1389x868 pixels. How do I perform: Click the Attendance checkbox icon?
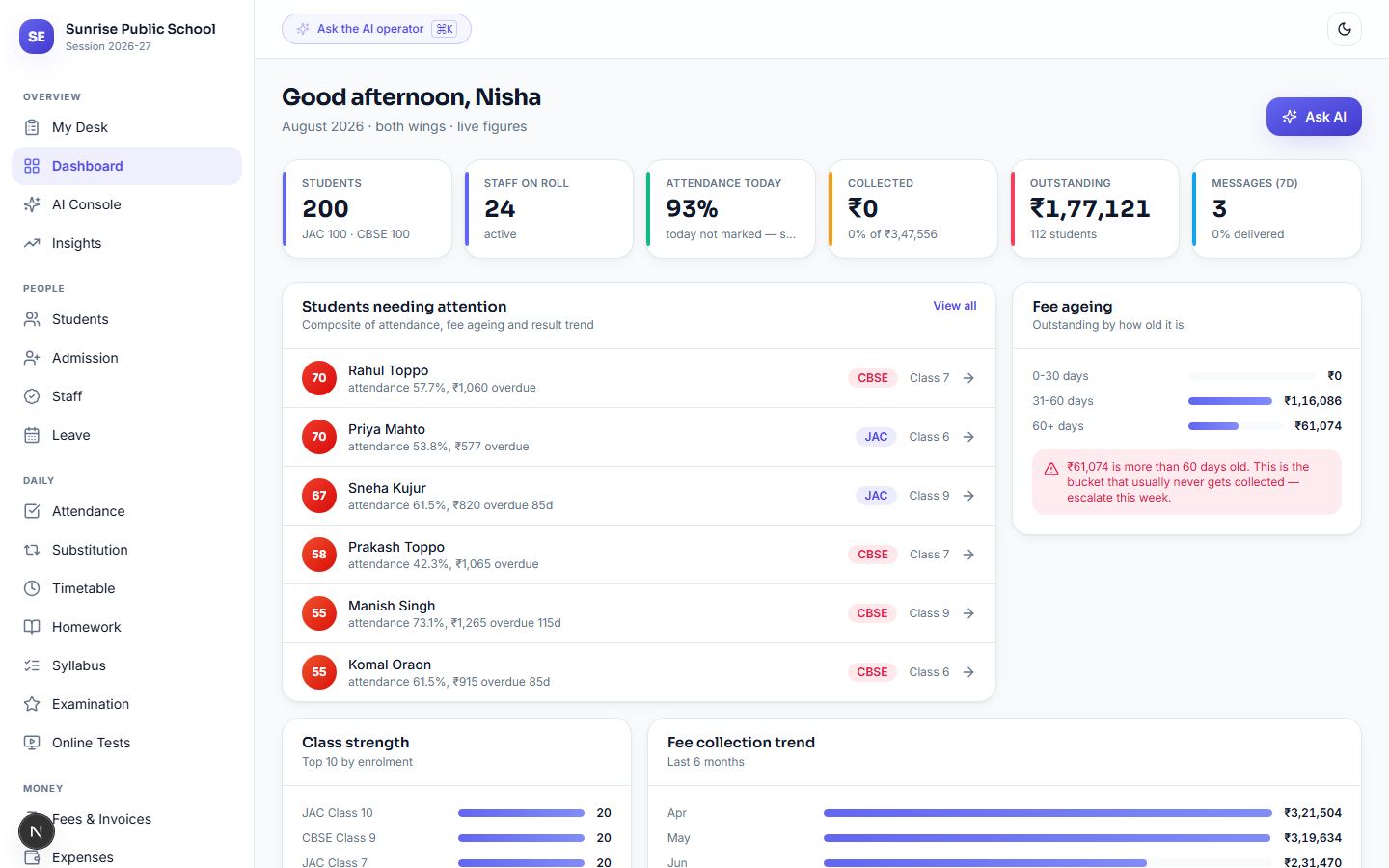(32, 511)
